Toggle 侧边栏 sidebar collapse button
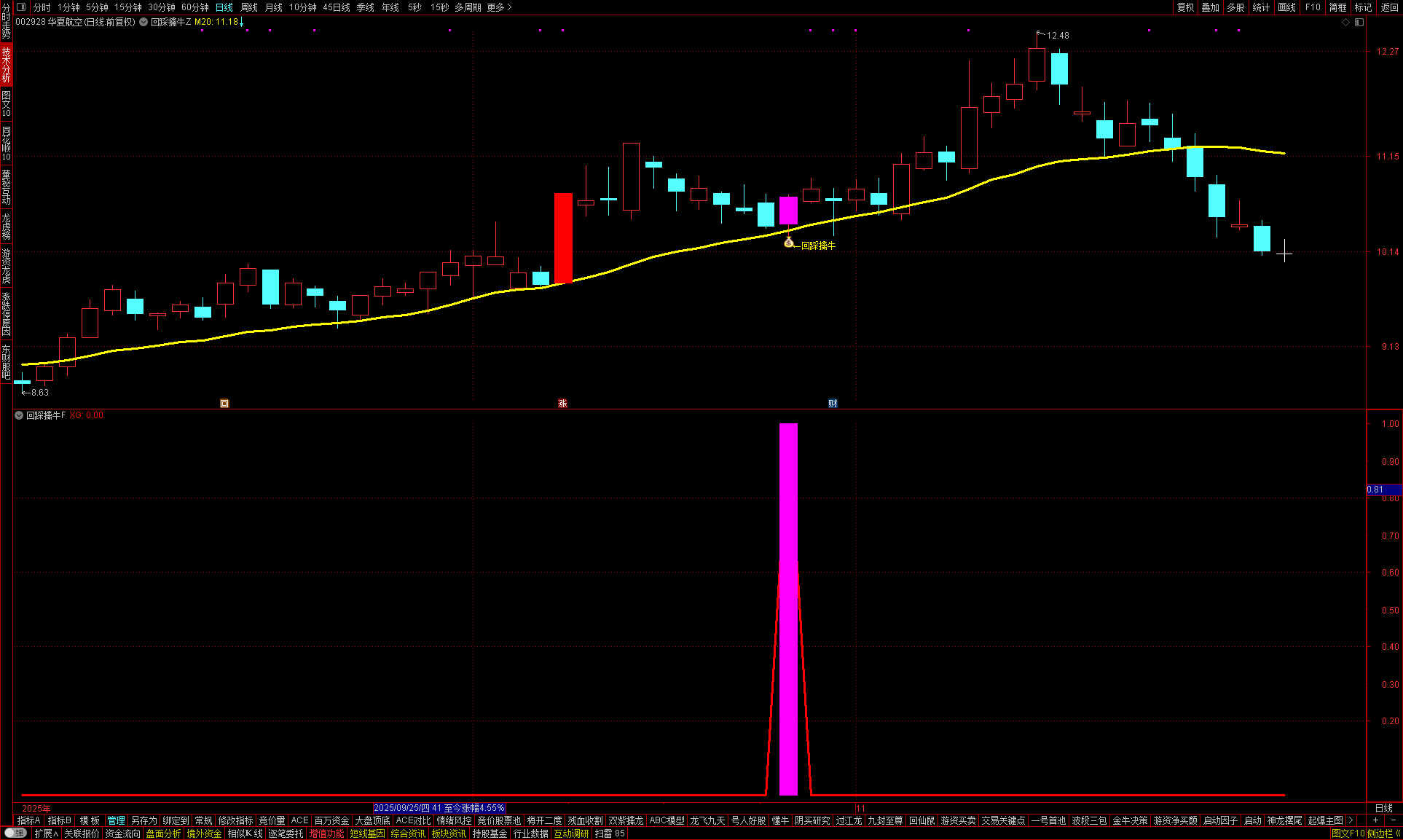1403x840 pixels. (x=1384, y=833)
